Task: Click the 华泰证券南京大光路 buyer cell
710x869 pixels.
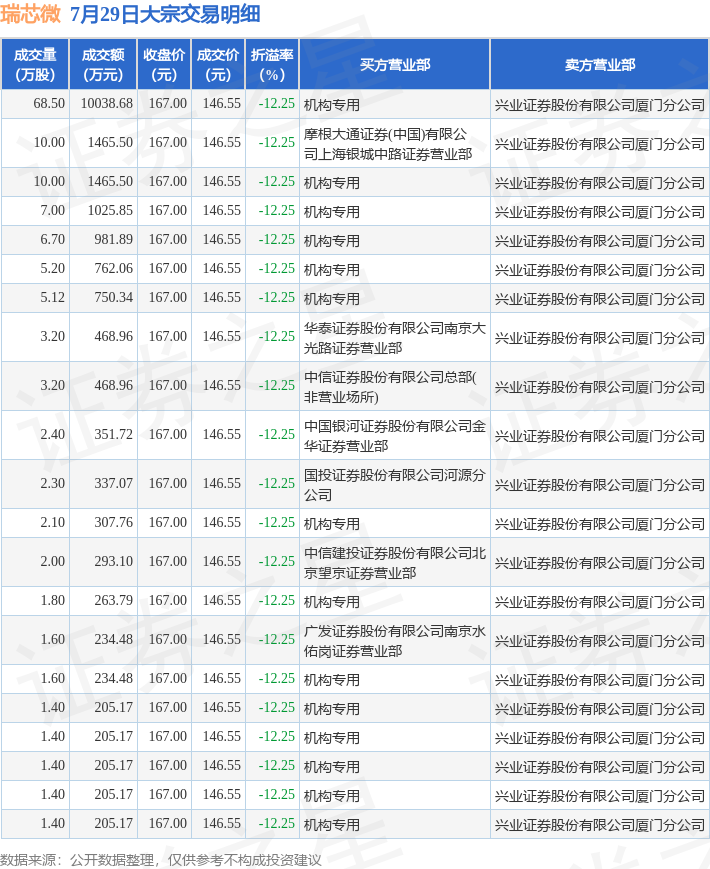Action: point(395,338)
